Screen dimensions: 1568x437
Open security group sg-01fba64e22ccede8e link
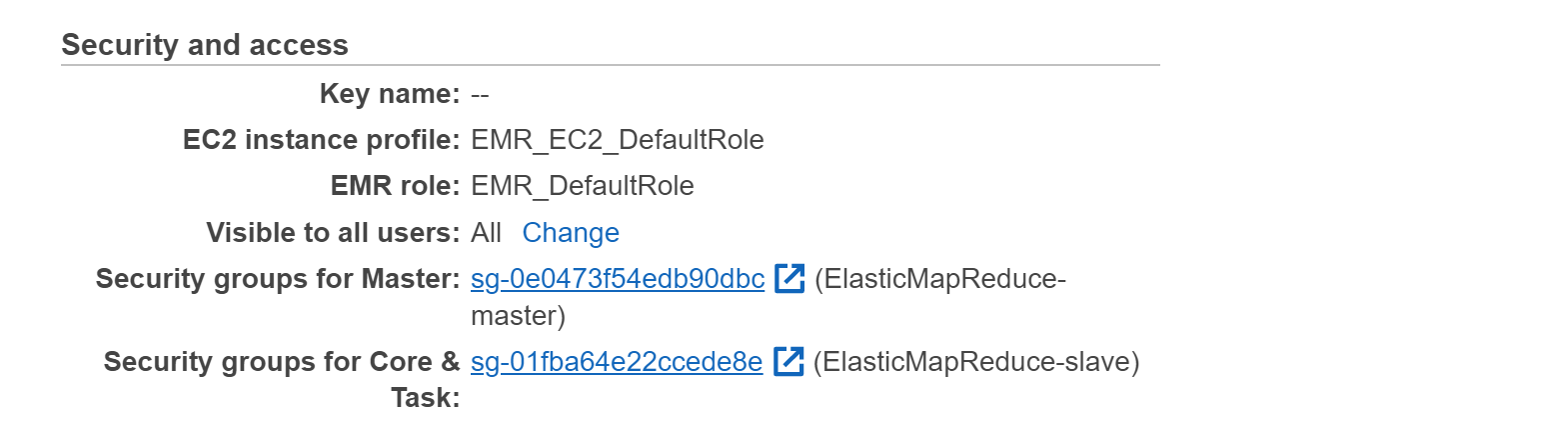click(617, 362)
